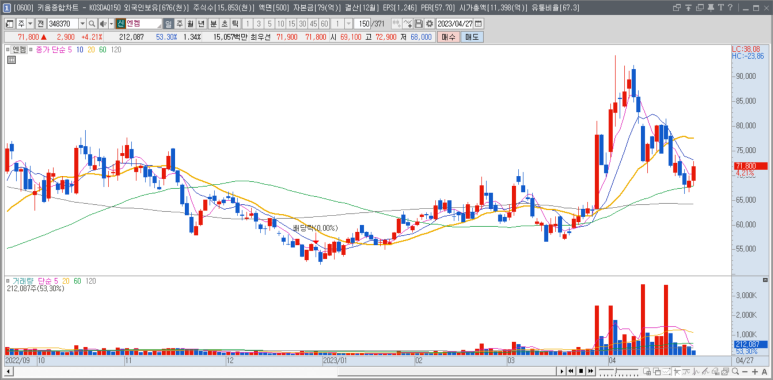Select the 60 interval preset button
773x380 pixels.
click(x=324, y=24)
